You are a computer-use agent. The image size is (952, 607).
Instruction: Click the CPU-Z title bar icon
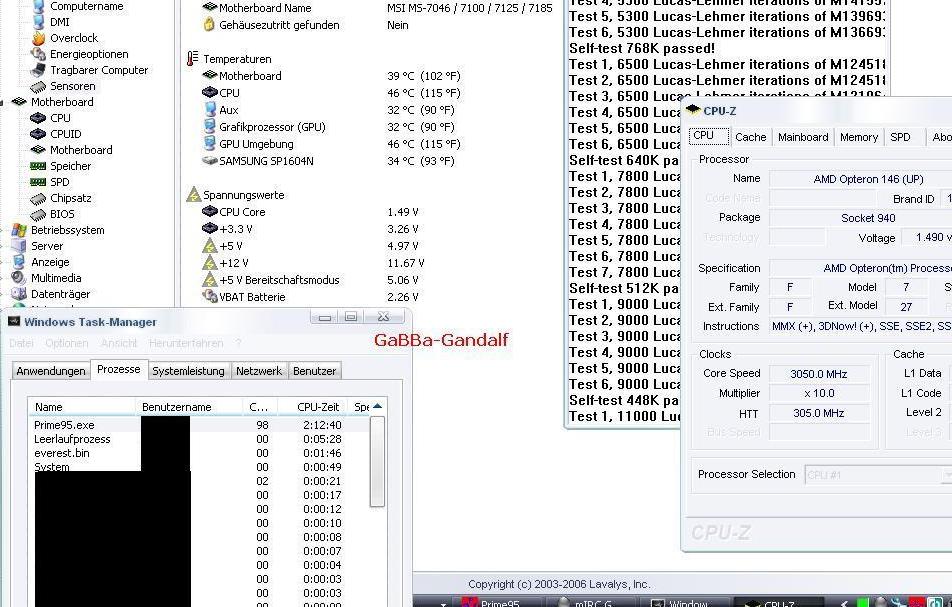pyautogui.click(x=693, y=110)
